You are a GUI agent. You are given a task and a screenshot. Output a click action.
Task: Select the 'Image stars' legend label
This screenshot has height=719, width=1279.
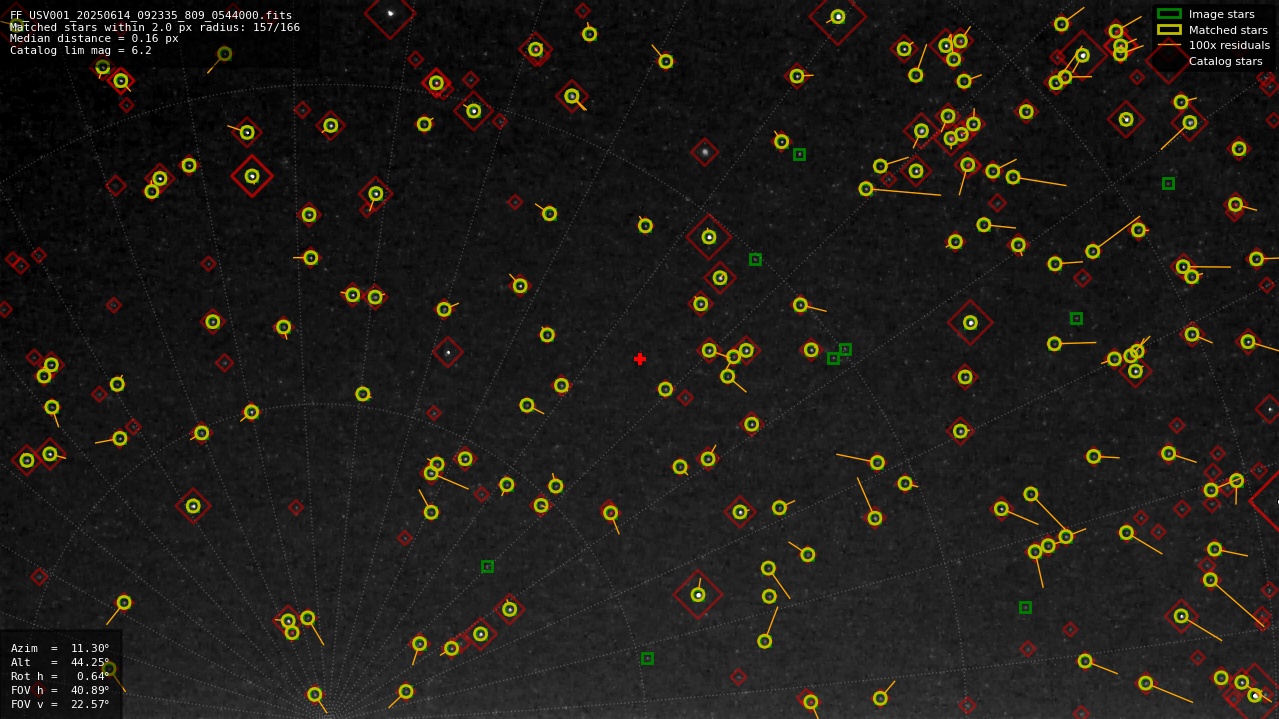pyautogui.click(x=1221, y=14)
